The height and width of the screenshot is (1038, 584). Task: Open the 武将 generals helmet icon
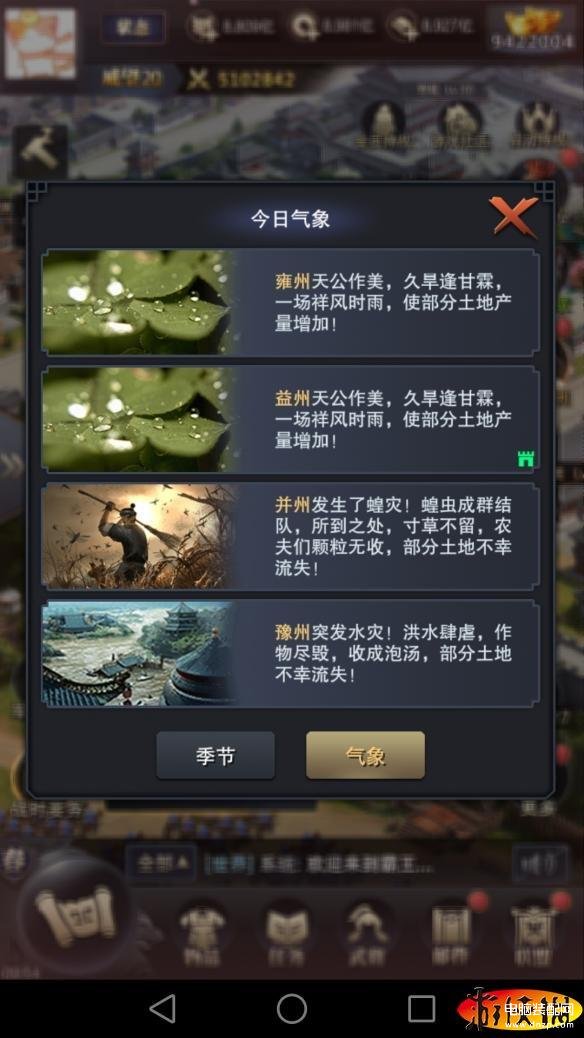367,935
